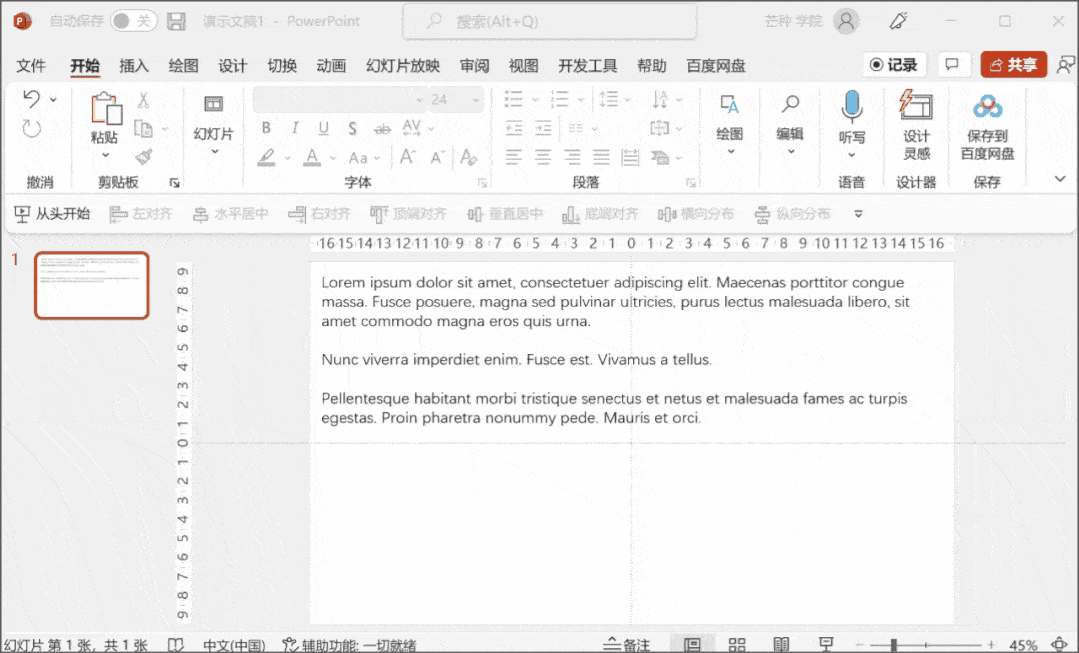This screenshot has width=1079, height=653.
Task: Select slide 1 thumbnail in panel
Action: tap(91, 285)
